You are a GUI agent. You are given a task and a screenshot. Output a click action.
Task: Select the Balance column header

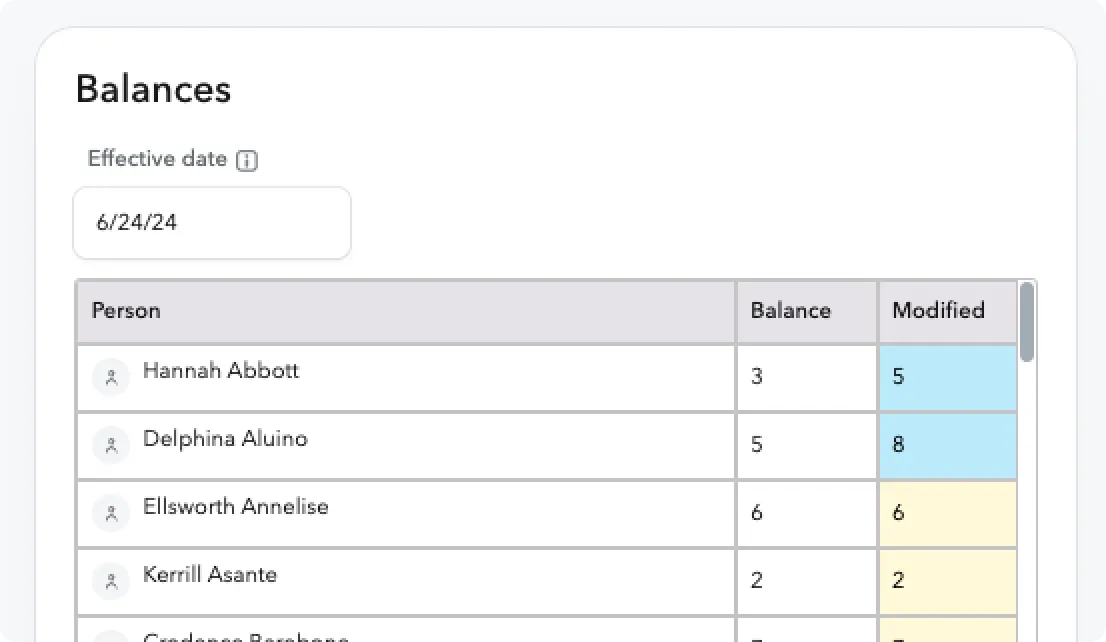click(x=807, y=311)
